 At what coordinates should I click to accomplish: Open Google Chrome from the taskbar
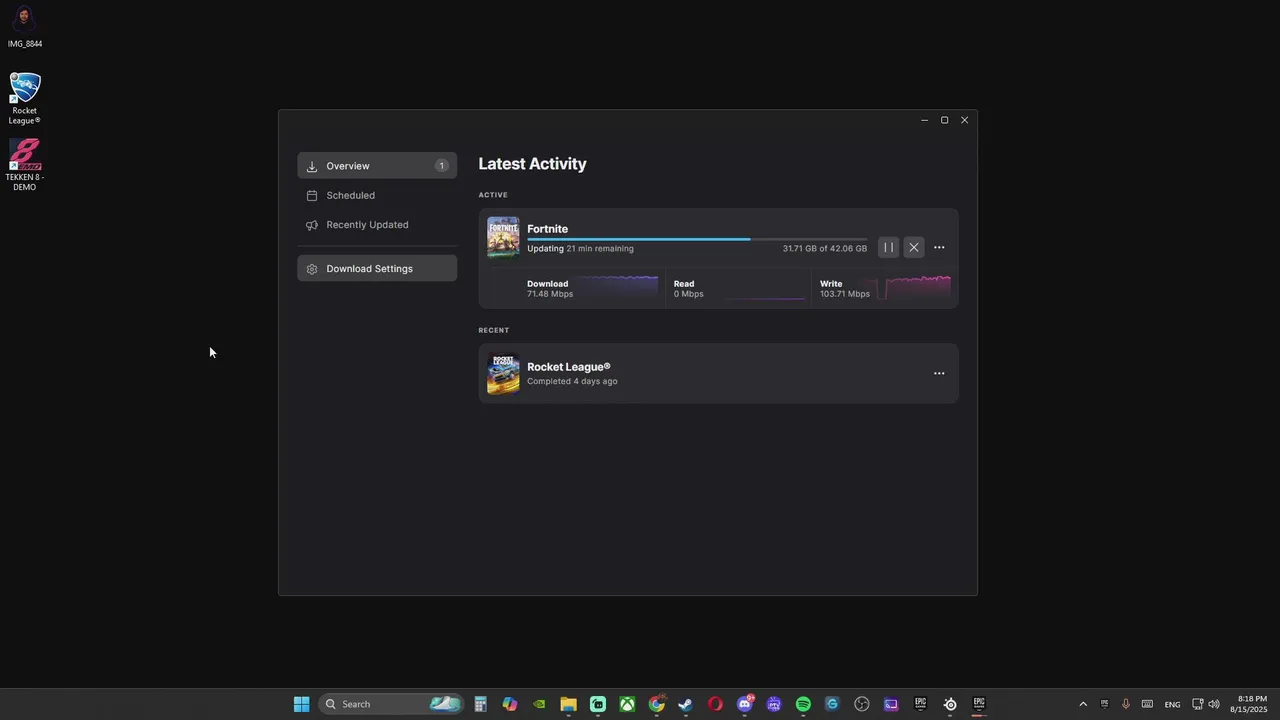coord(656,704)
